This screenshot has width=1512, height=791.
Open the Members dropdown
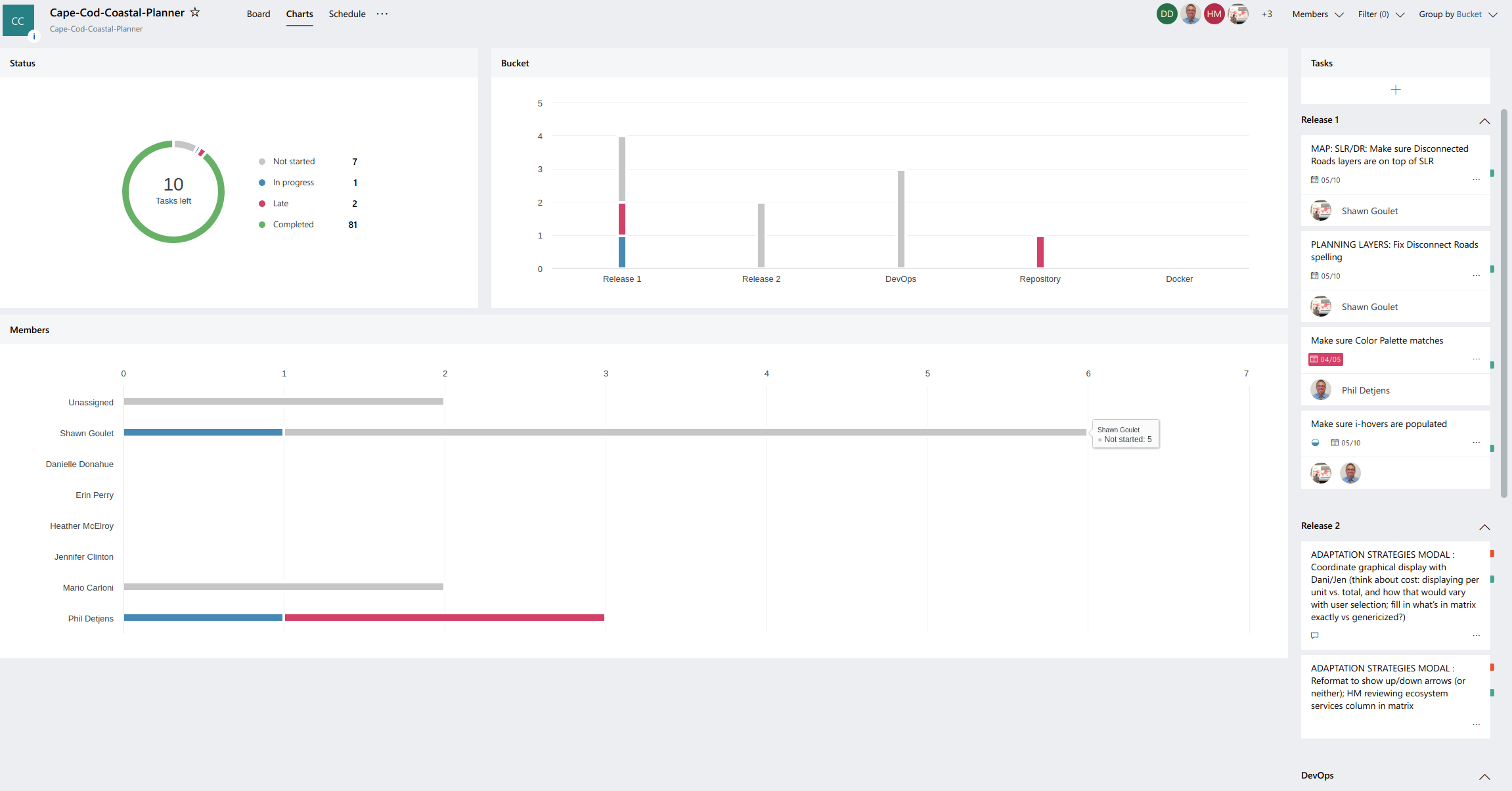1317,14
